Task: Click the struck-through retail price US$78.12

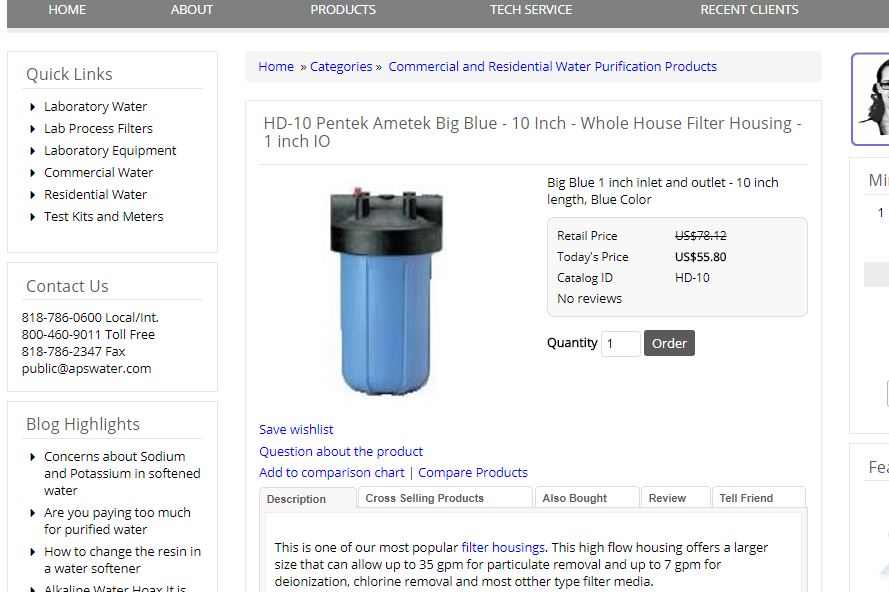Action: (x=700, y=236)
